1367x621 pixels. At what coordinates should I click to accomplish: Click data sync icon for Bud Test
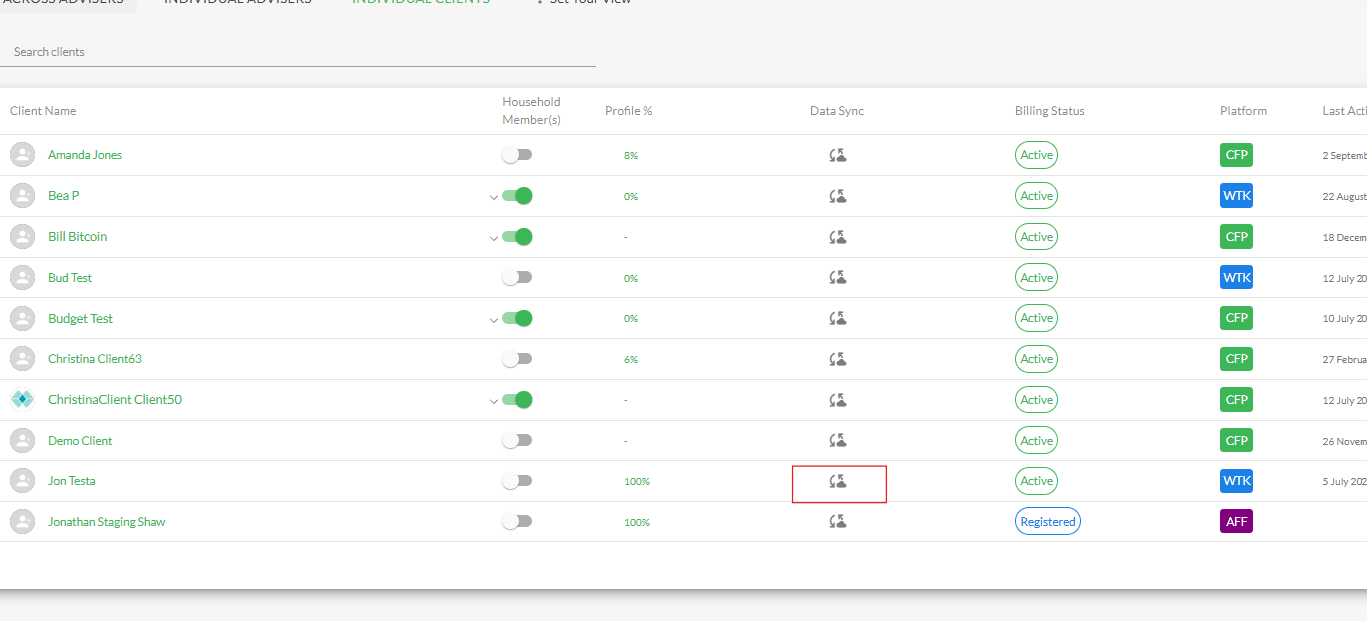point(838,277)
